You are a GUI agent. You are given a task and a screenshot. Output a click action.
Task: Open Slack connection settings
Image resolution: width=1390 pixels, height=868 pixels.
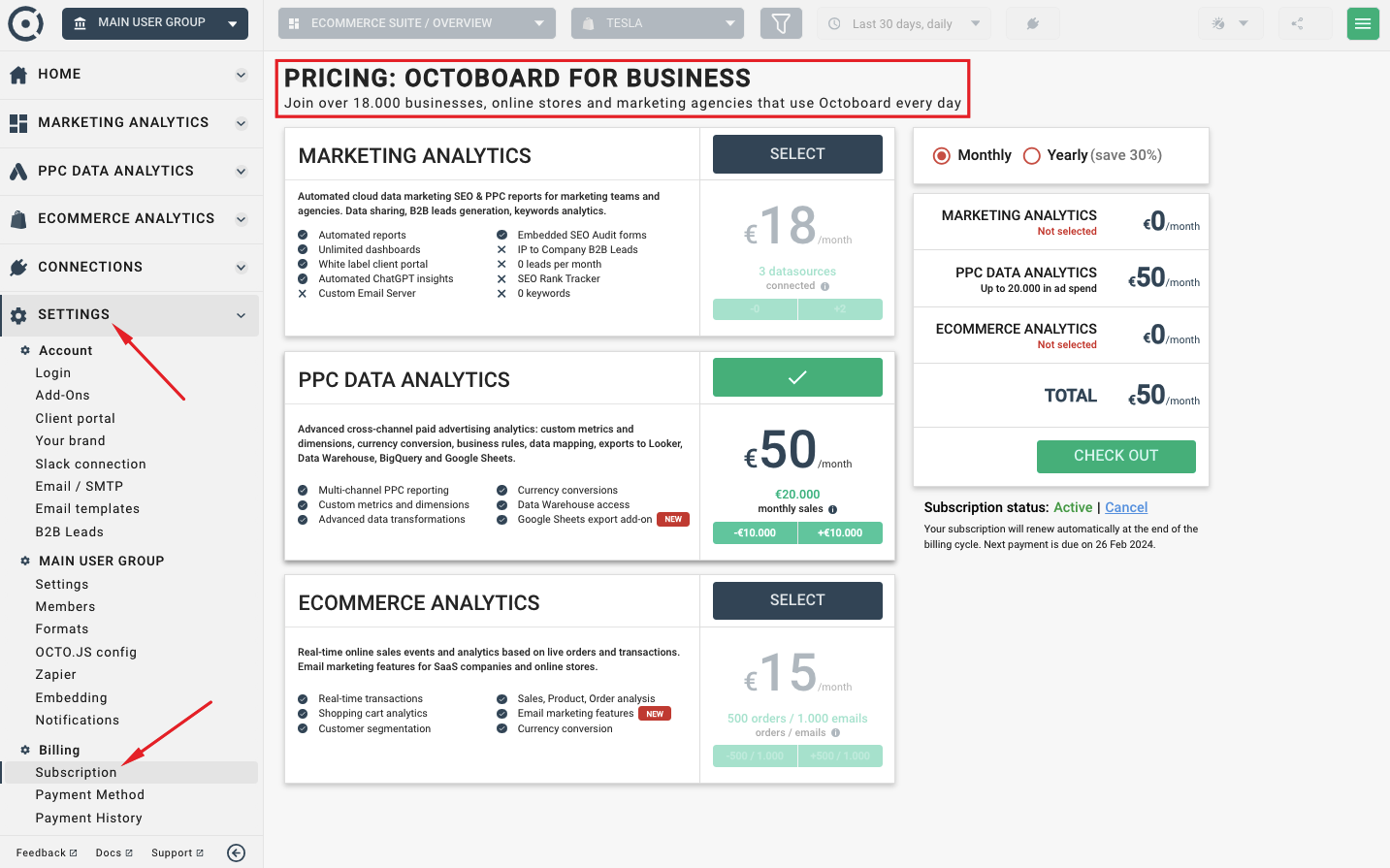coord(91,465)
